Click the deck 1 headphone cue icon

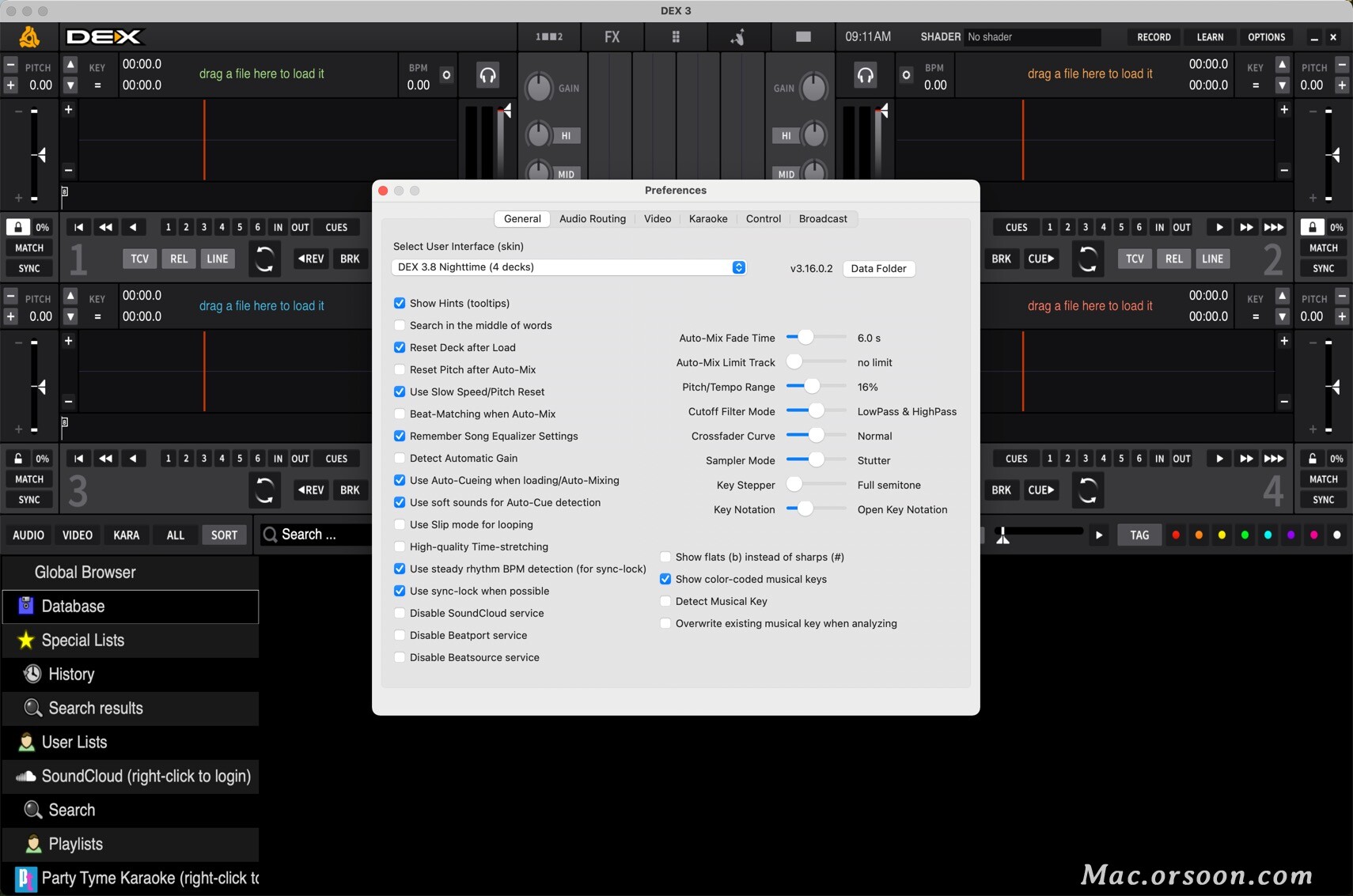(x=487, y=75)
